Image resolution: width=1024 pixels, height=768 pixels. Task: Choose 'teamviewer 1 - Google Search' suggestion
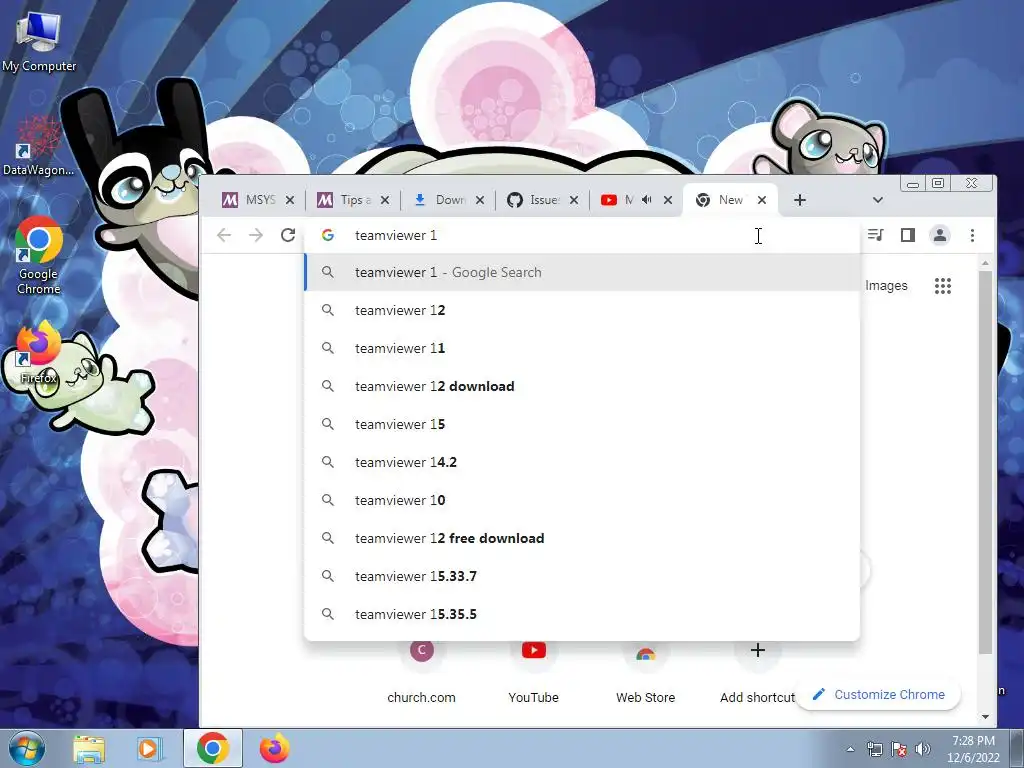[582, 272]
